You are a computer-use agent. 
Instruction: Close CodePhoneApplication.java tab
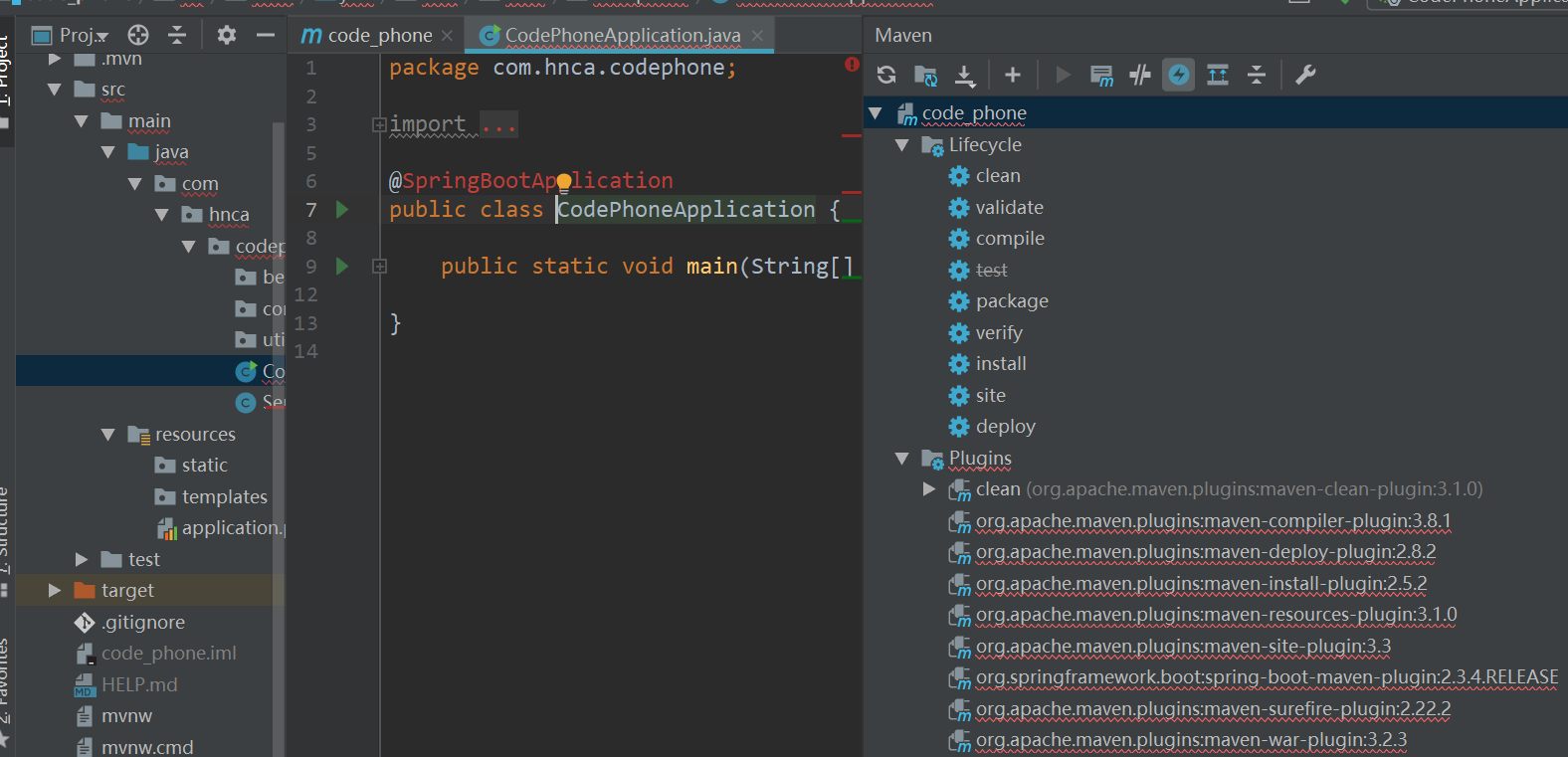pos(757,36)
